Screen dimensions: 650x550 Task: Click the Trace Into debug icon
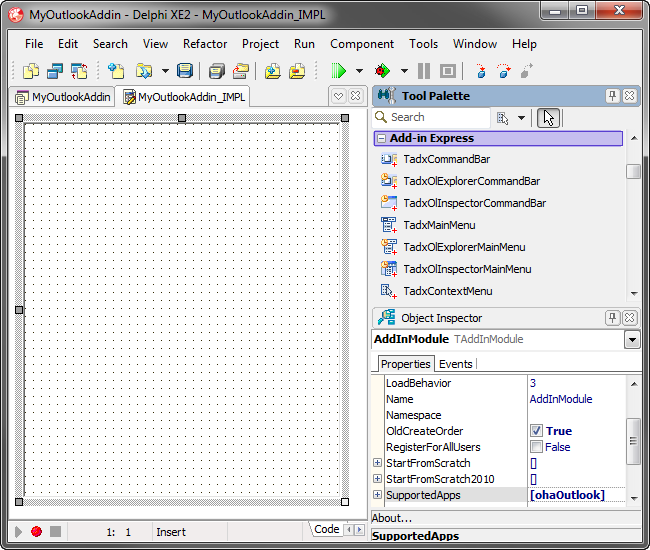click(480, 71)
